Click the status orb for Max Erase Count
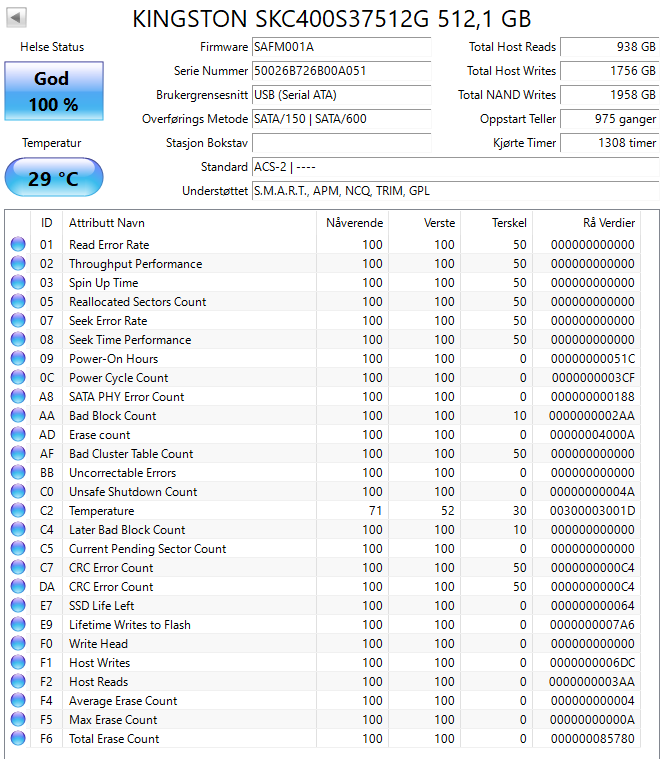The height and width of the screenshot is (759, 666). point(18,719)
